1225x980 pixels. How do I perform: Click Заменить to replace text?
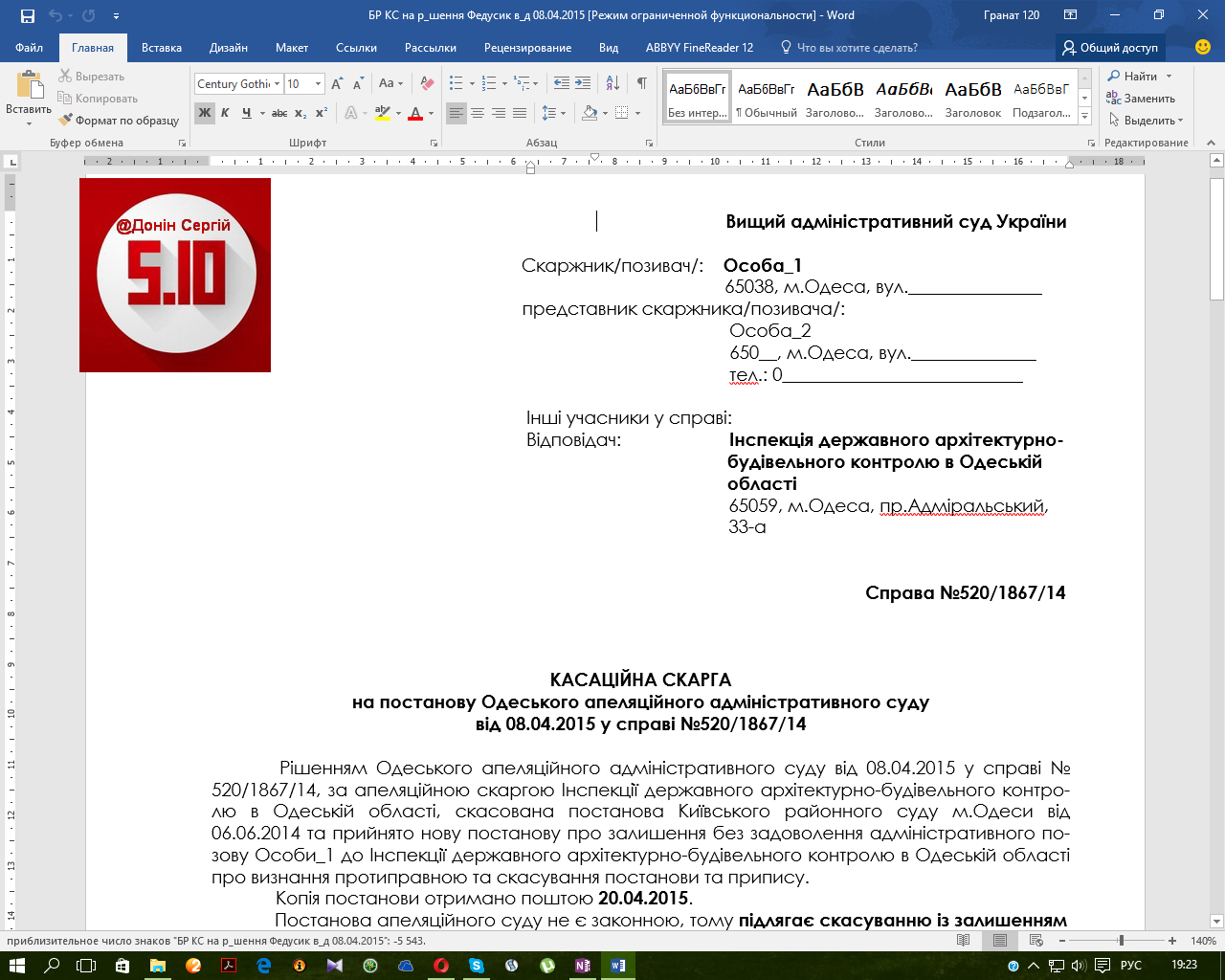1141,99
